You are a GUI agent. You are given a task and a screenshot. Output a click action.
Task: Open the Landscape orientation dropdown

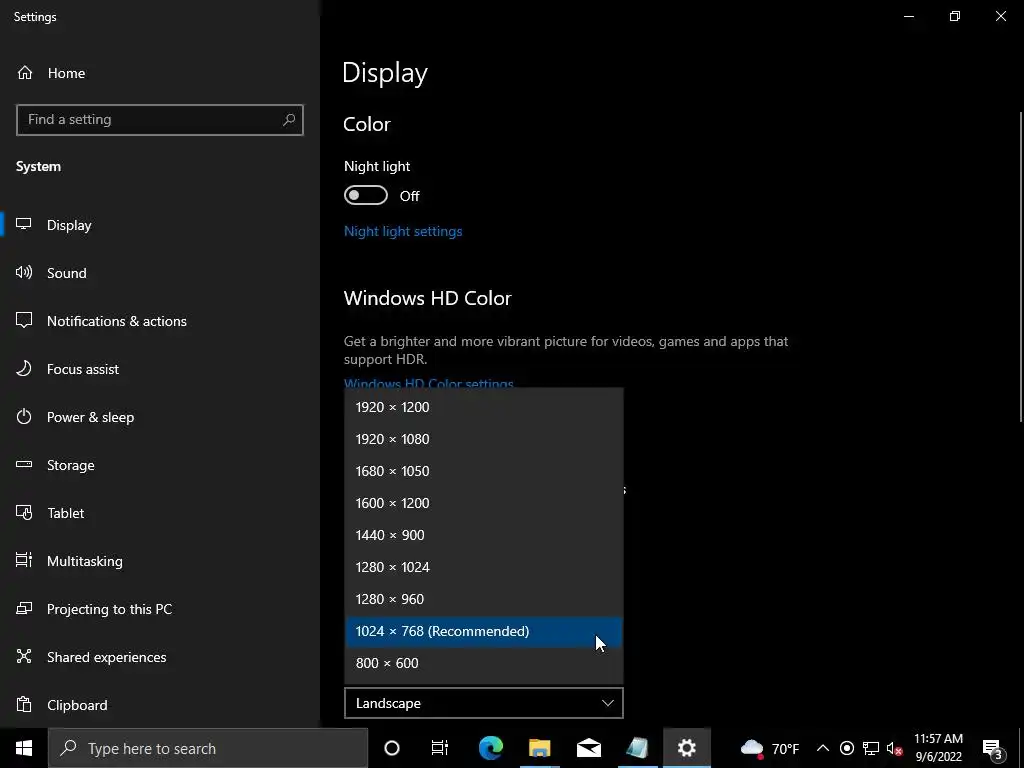(483, 703)
